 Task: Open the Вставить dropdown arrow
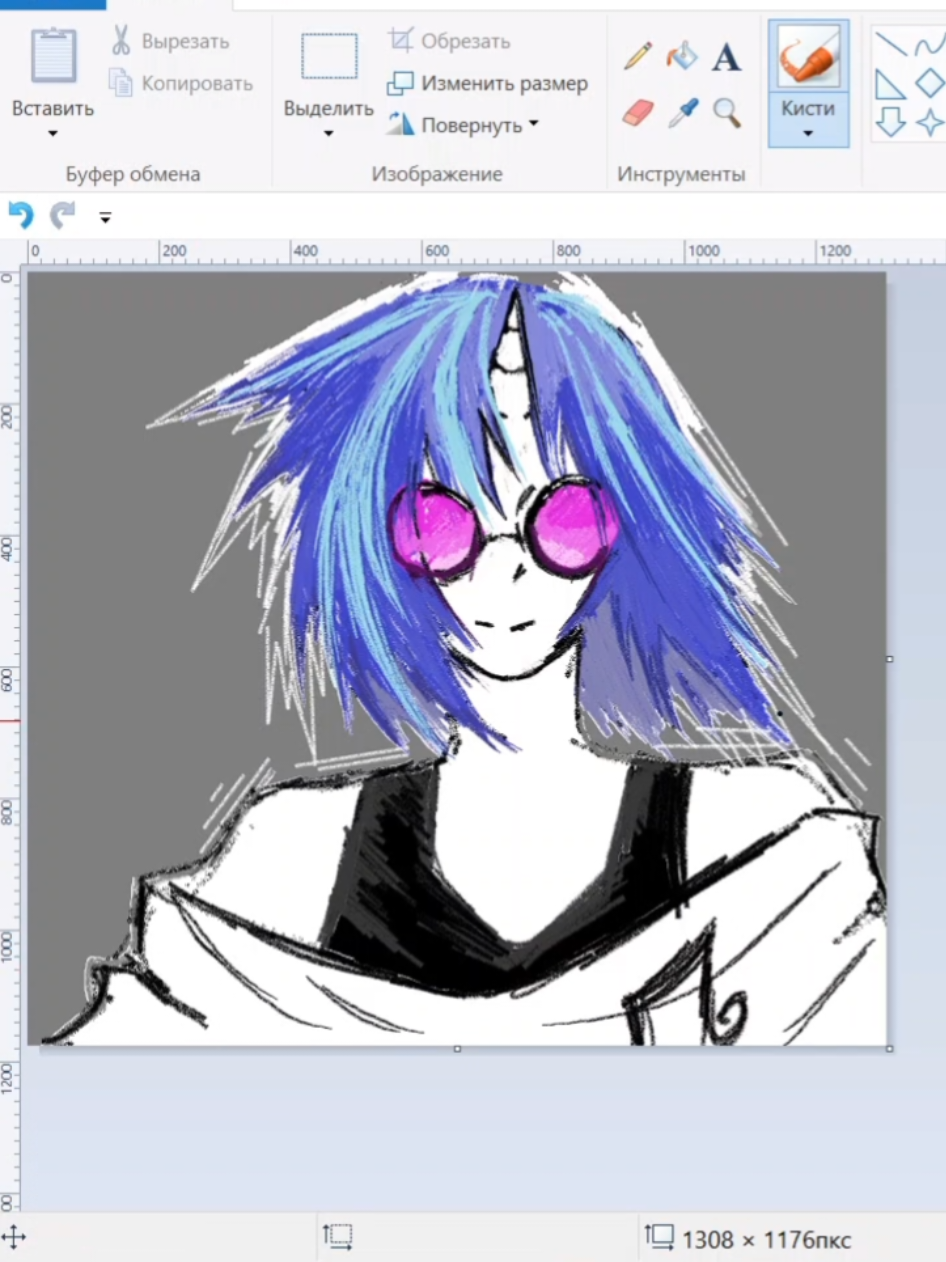(x=53, y=133)
